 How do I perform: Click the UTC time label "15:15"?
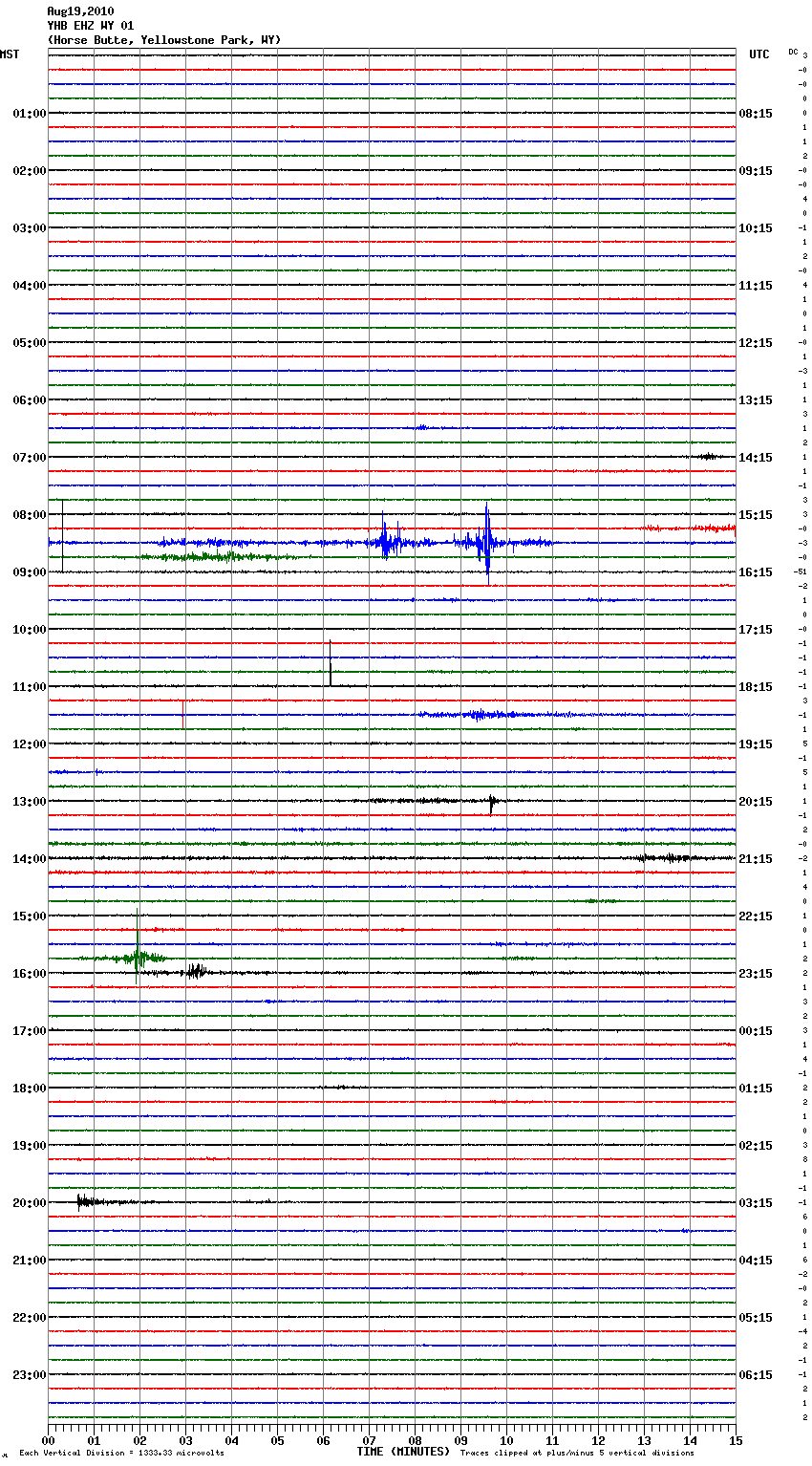(x=756, y=515)
